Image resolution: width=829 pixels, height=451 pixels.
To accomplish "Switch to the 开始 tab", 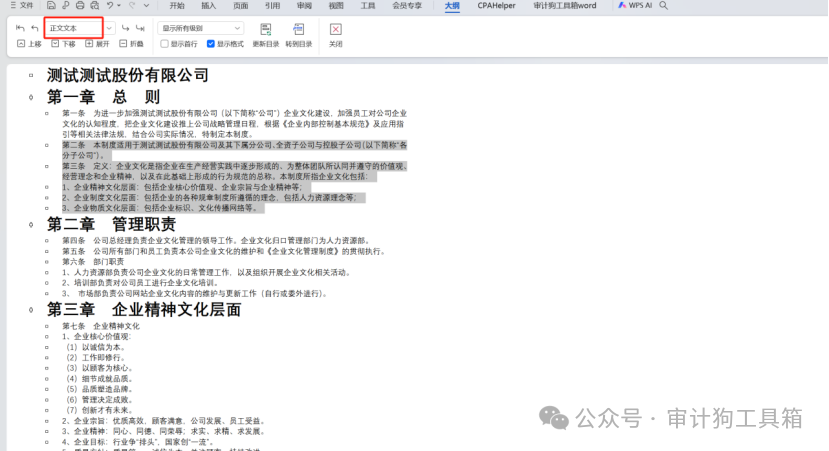I will click(177, 5).
